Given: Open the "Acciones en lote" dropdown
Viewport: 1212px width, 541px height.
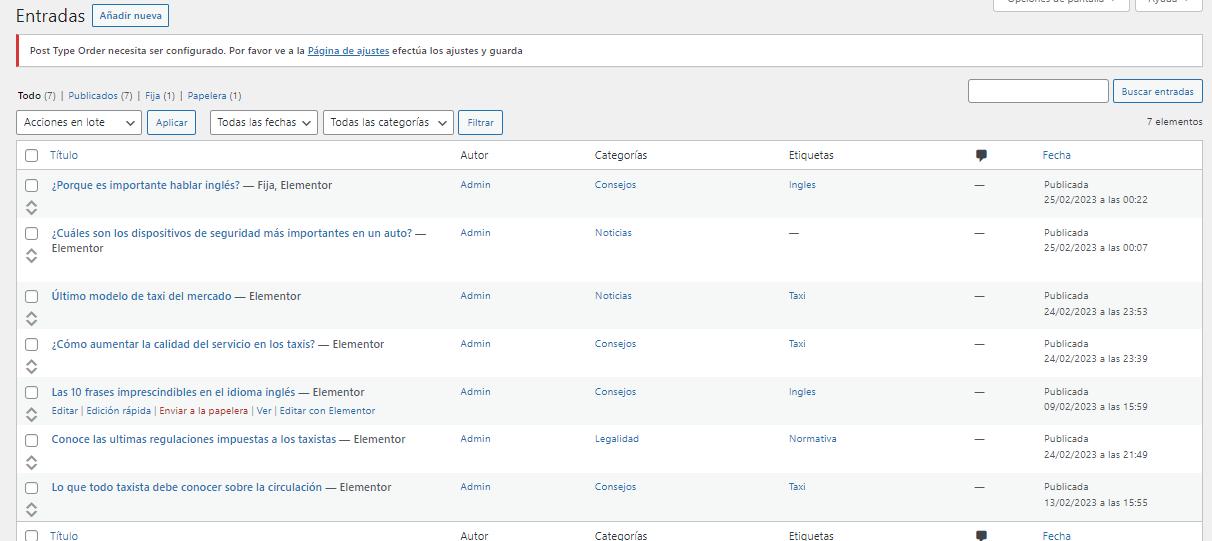Looking at the screenshot, I should point(79,122).
